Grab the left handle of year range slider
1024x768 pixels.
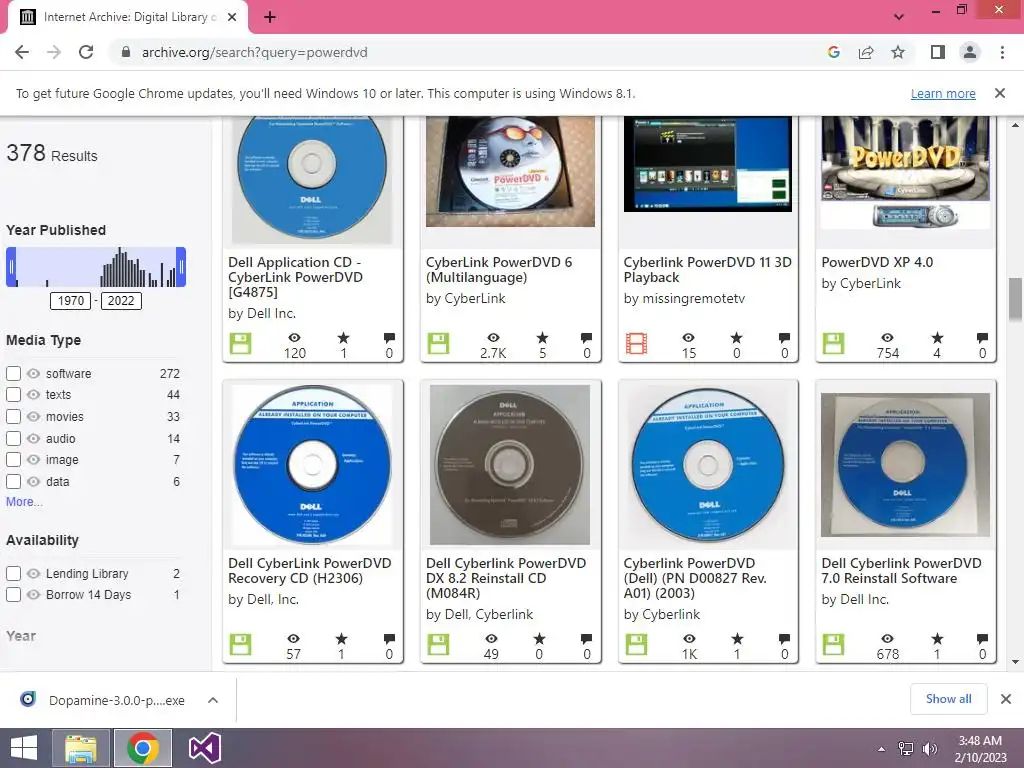[x=11, y=266]
